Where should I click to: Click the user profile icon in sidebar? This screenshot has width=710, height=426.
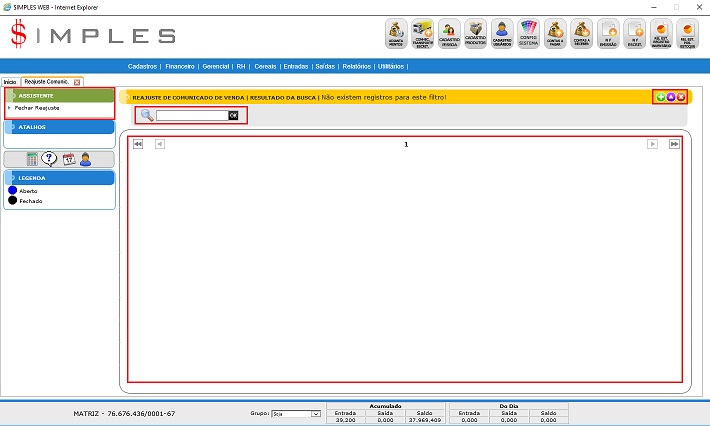pos(85,159)
